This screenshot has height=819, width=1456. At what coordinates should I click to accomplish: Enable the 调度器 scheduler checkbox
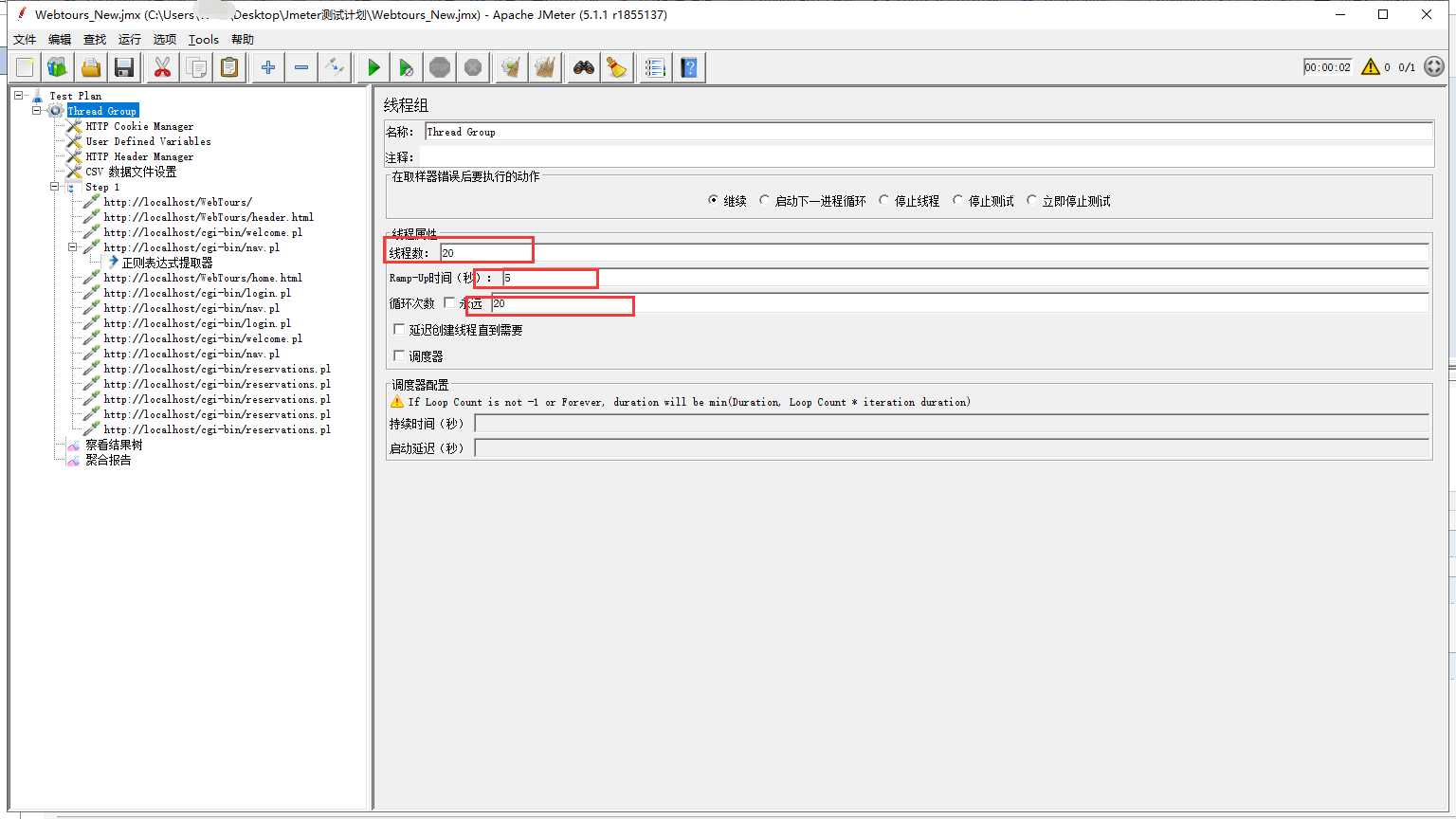399,356
